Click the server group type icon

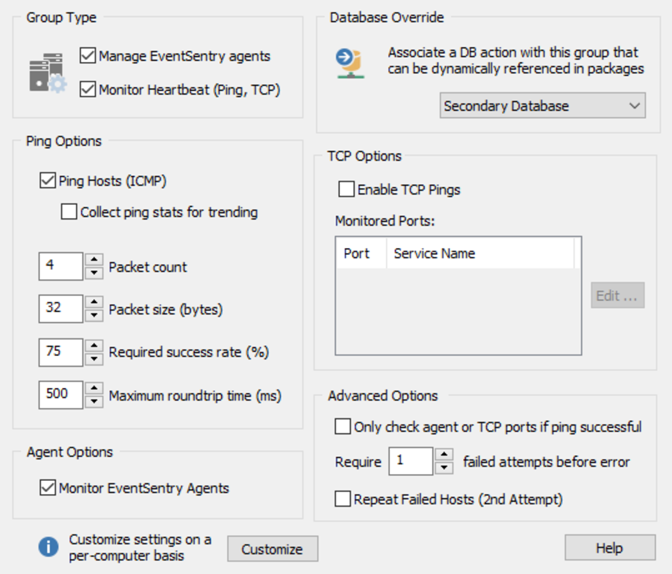[48, 72]
